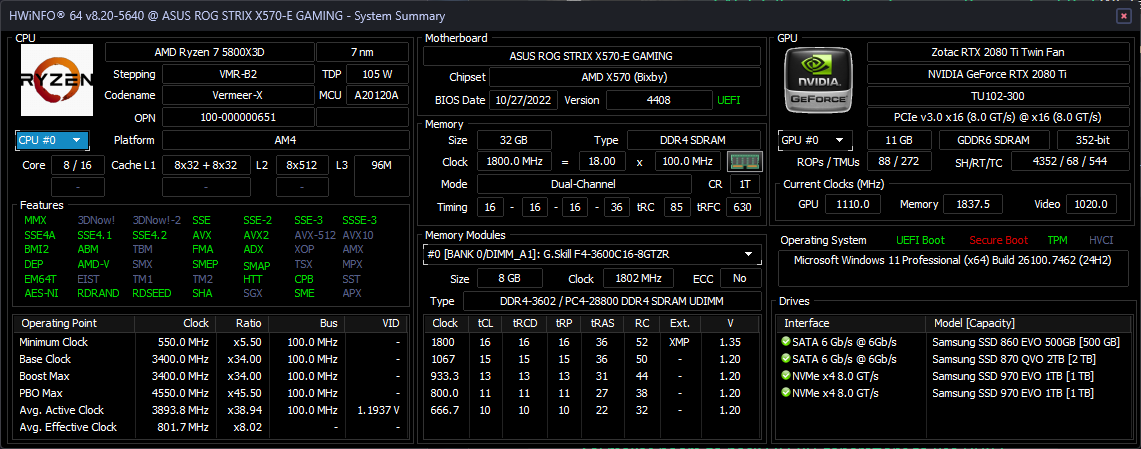Click the DDR4-3602 / PC4-28800 type field
This screenshot has width=1141, height=449.
tap(612, 301)
